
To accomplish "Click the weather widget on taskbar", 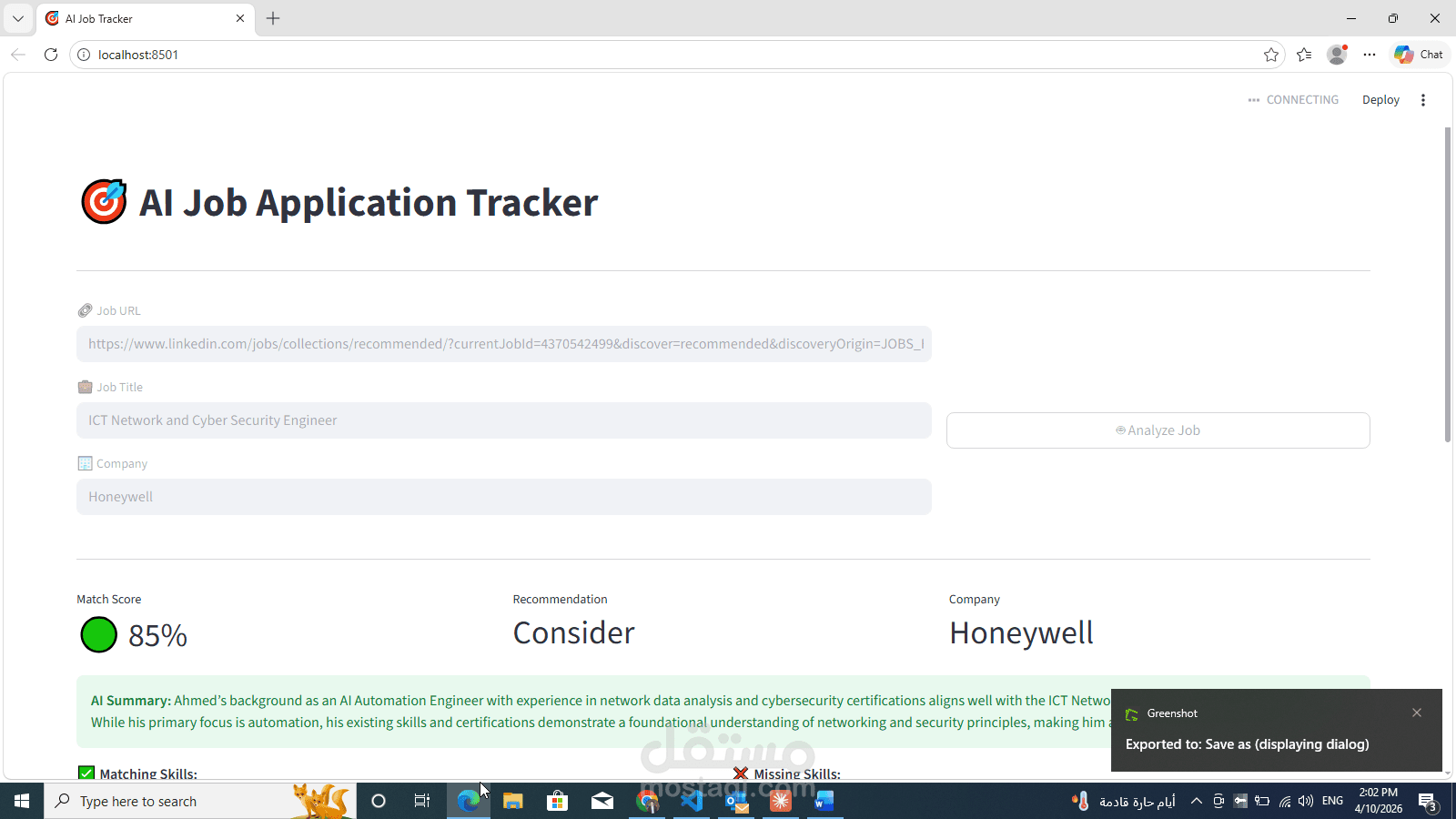I will [1124, 801].
